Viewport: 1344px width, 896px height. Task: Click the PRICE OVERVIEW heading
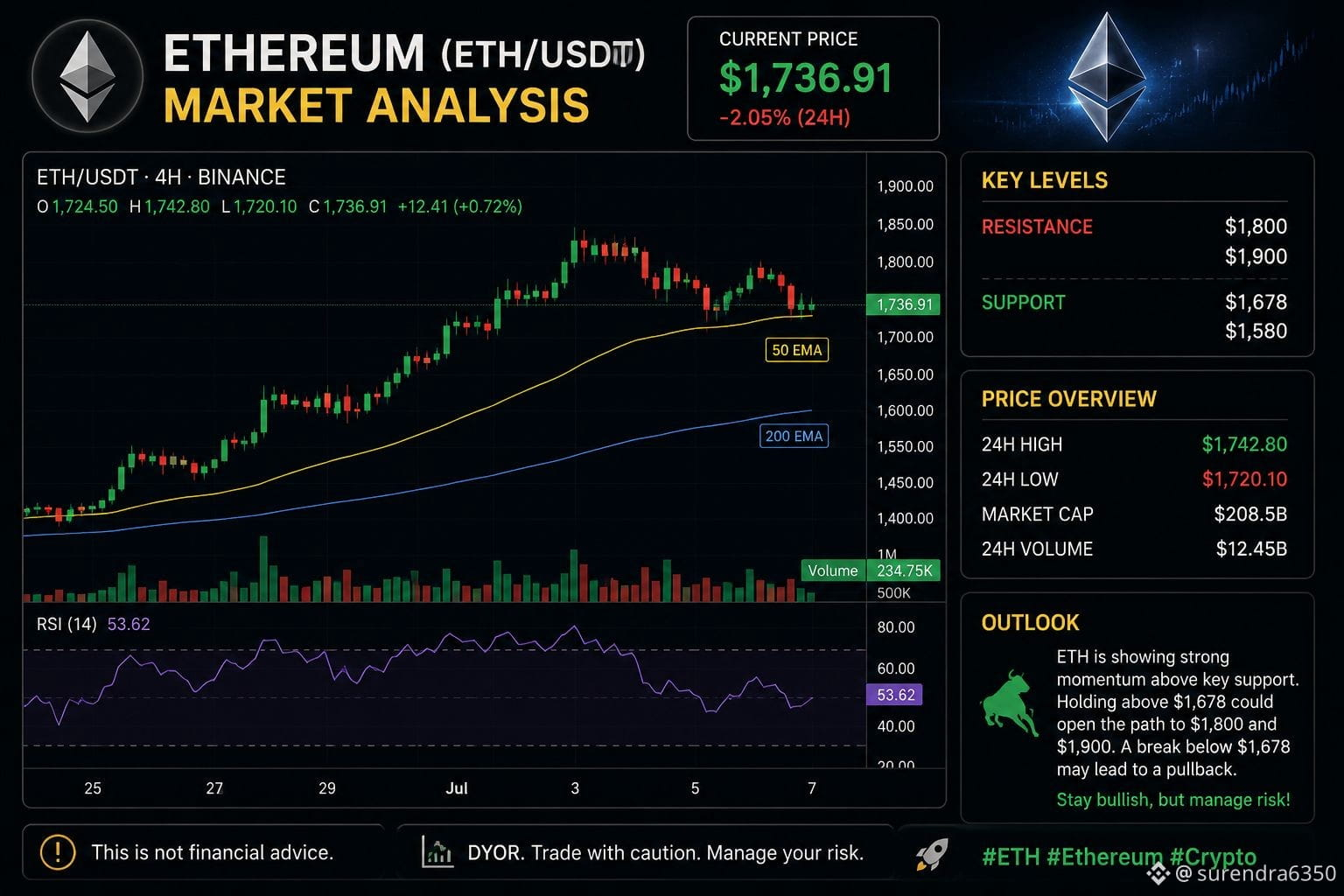(x=1068, y=399)
